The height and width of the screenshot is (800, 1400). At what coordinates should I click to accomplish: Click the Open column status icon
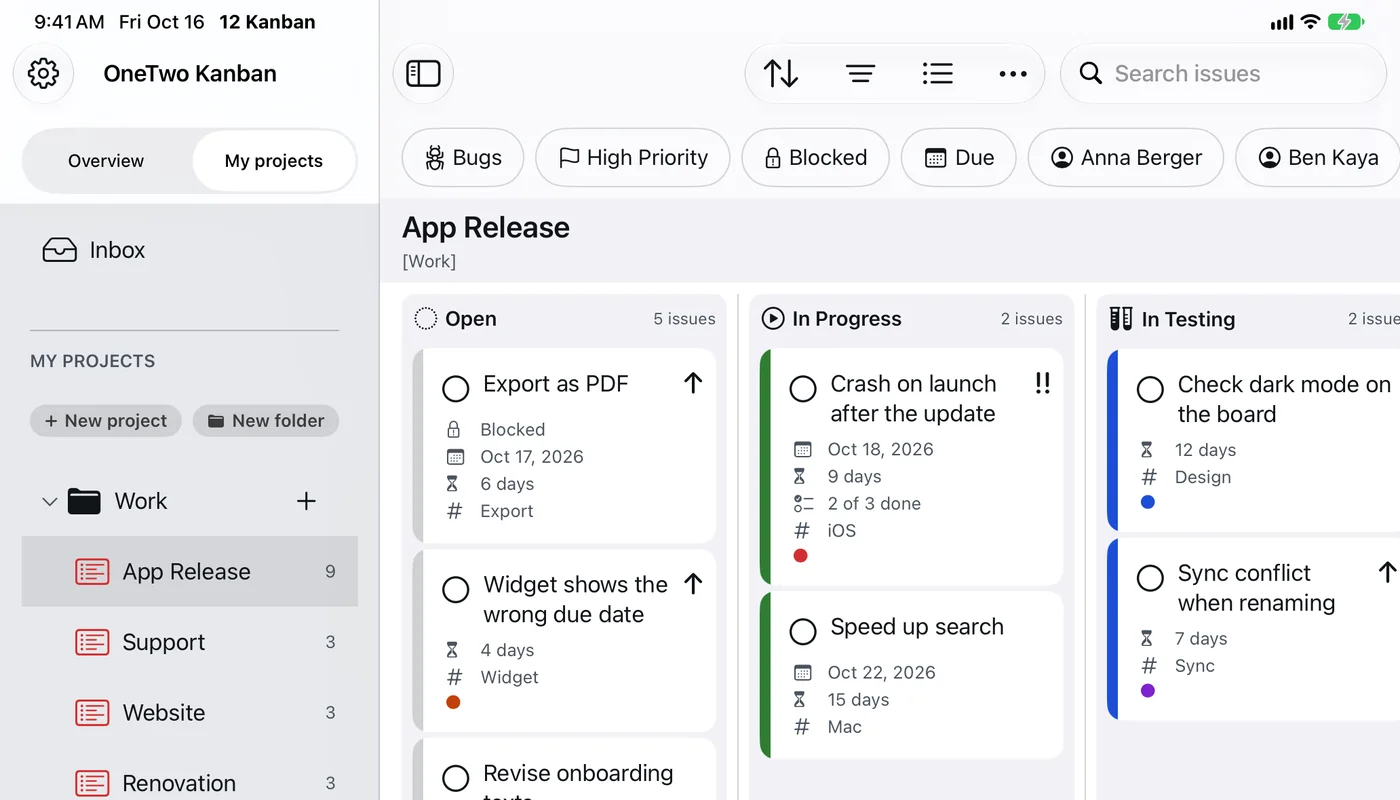coord(426,319)
